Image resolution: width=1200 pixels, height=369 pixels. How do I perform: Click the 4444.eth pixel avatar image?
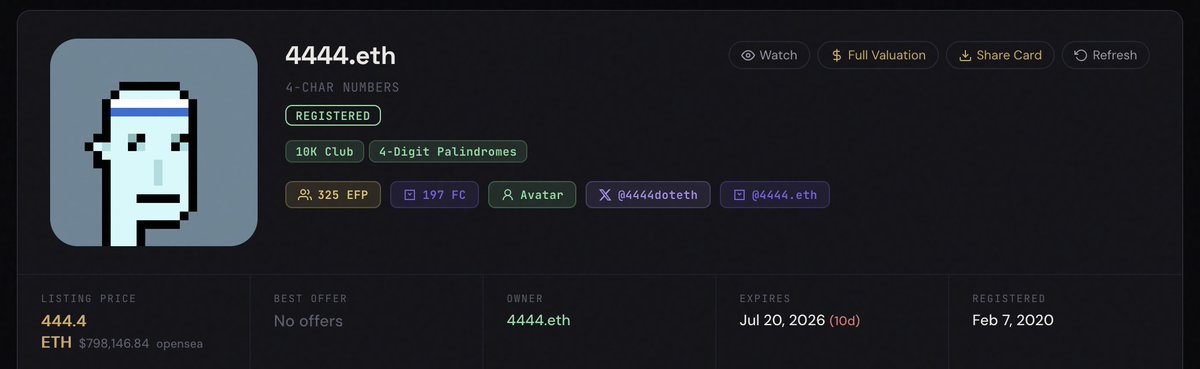coord(154,142)
